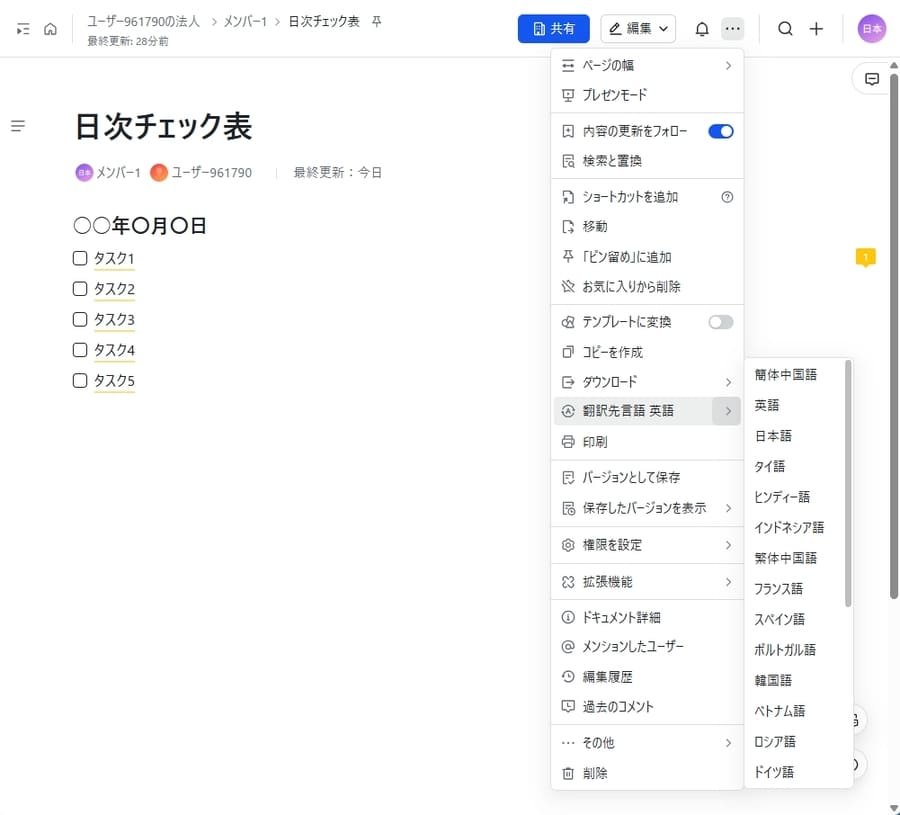Open the notifications bell icon
The height and width of the screenshot is (815, 900).
703,29
